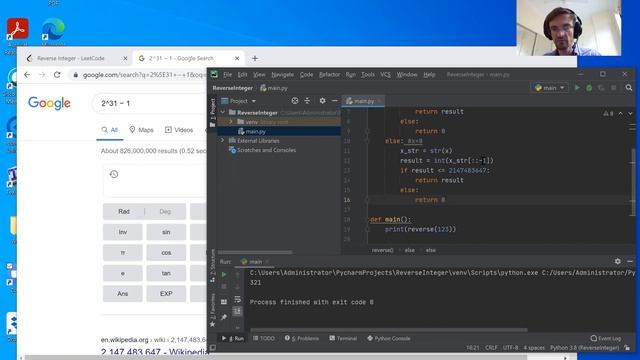Collapse the ReverseInteger root folder

coord(223,112)
